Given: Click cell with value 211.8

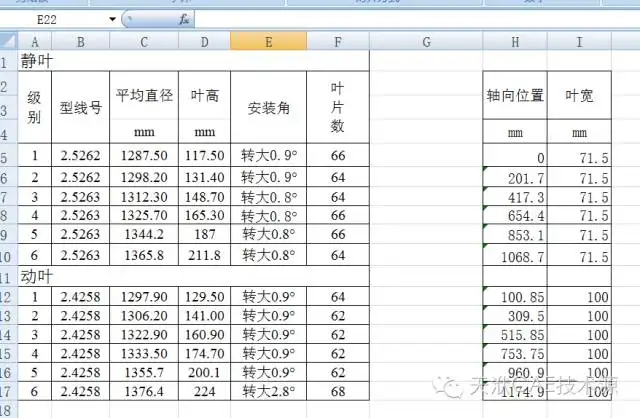Looking at the screenshot, I should (204, 255).
